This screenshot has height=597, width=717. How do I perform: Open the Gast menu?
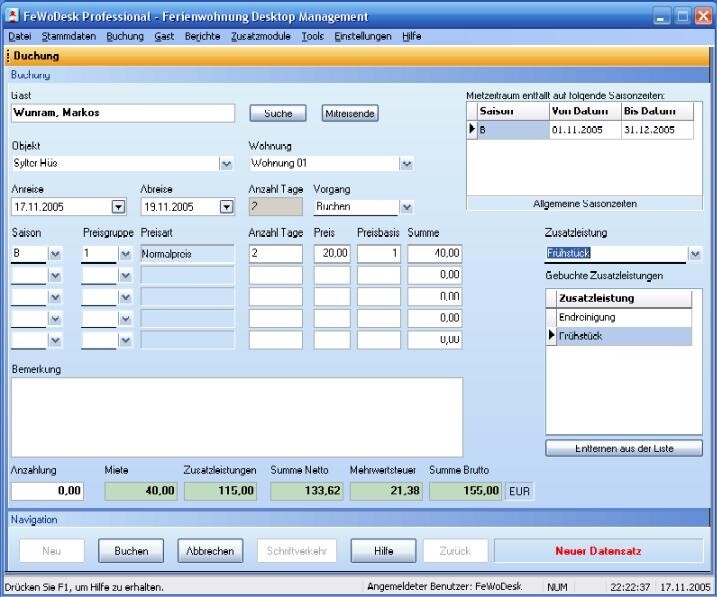164,37
